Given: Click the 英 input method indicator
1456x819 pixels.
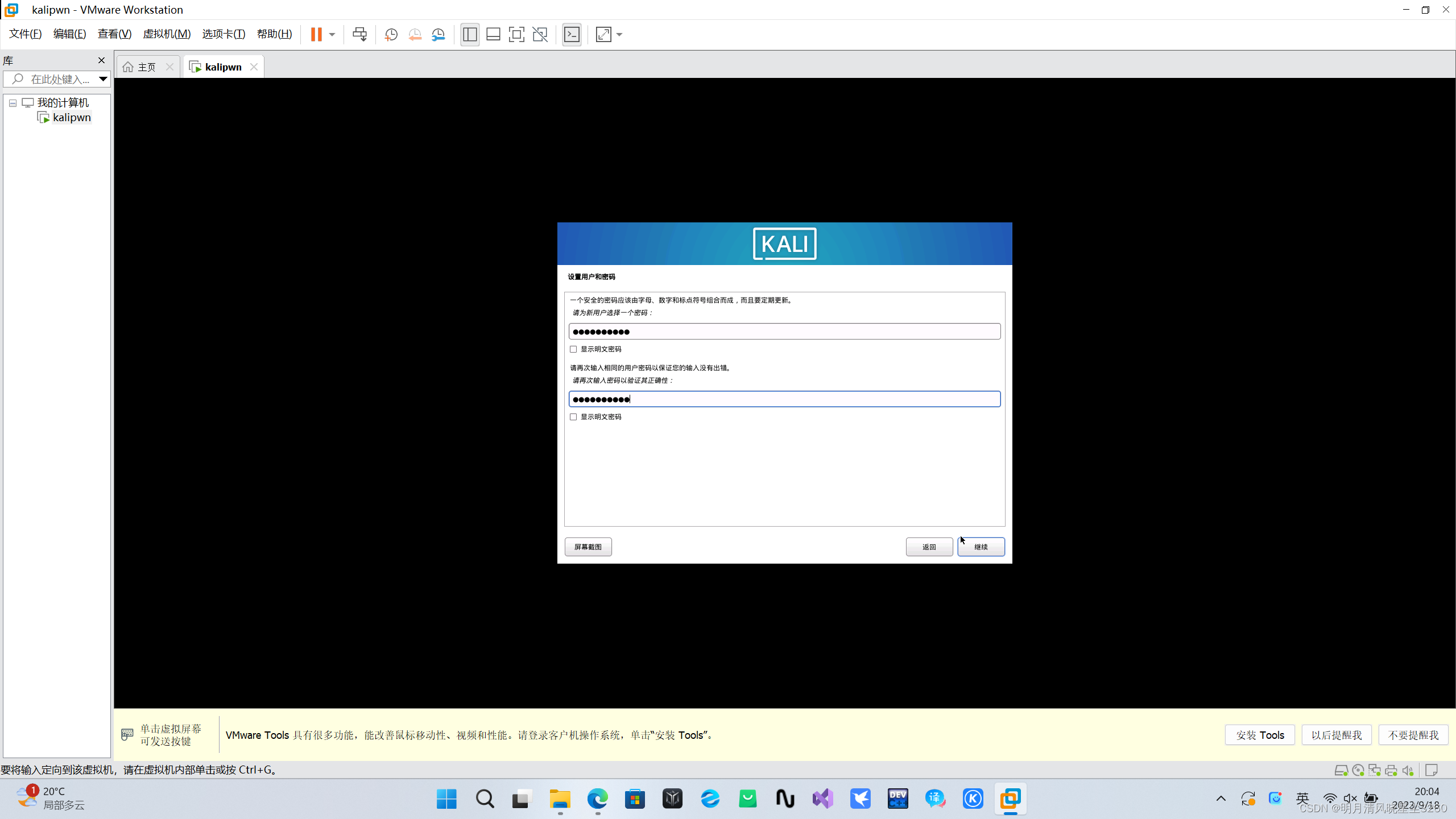Looking at the screenshot, I should point(1302,799).
